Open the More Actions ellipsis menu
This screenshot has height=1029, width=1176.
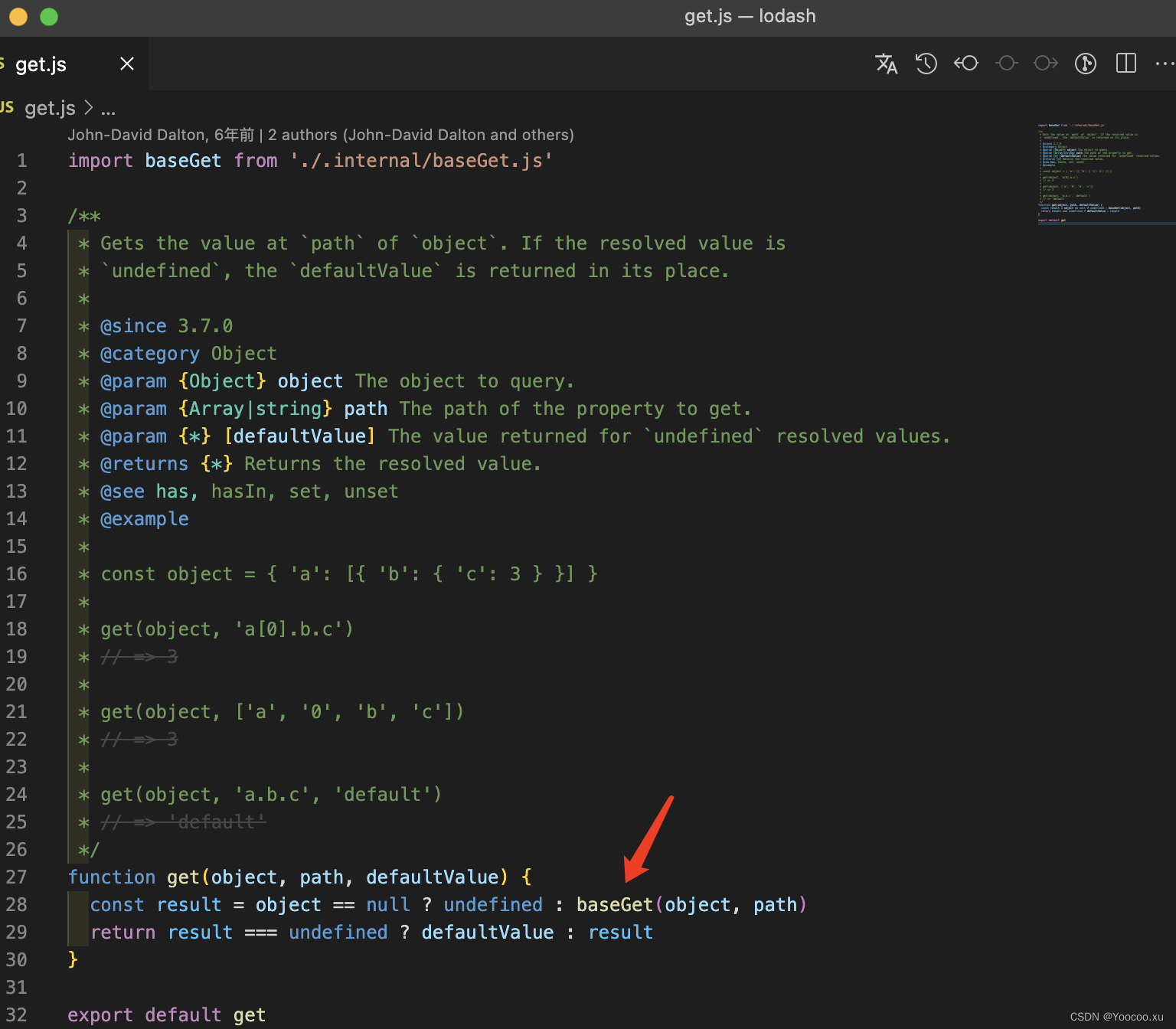pyautogui.click(x=1165, y=64)
